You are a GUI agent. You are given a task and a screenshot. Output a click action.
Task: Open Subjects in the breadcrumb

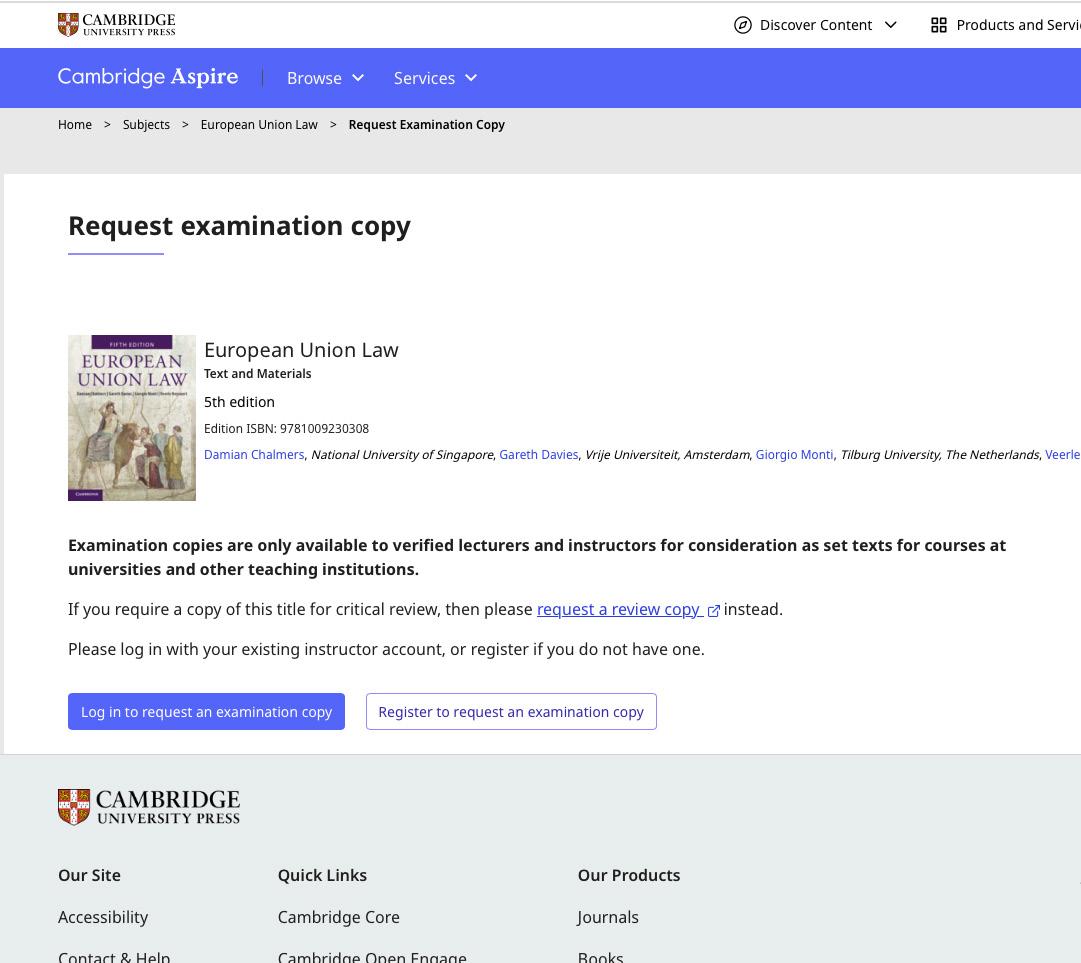(146, 125)
